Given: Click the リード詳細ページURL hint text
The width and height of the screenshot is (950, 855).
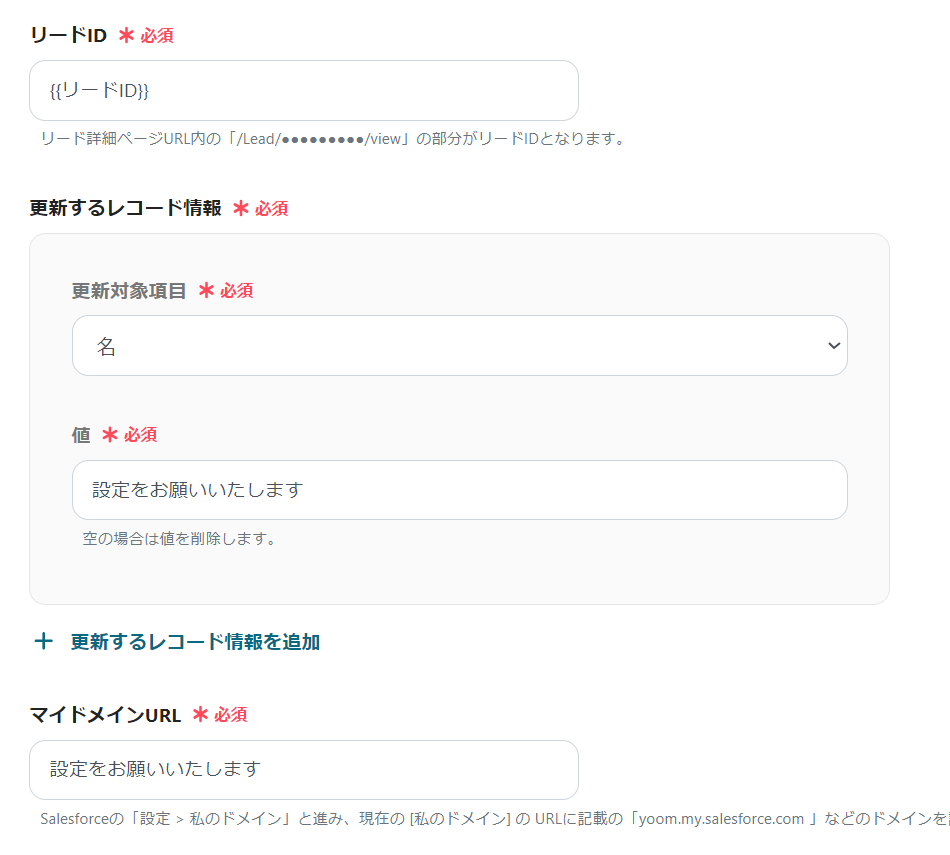Looking at the screenshot, I should [x=333, y=139].
